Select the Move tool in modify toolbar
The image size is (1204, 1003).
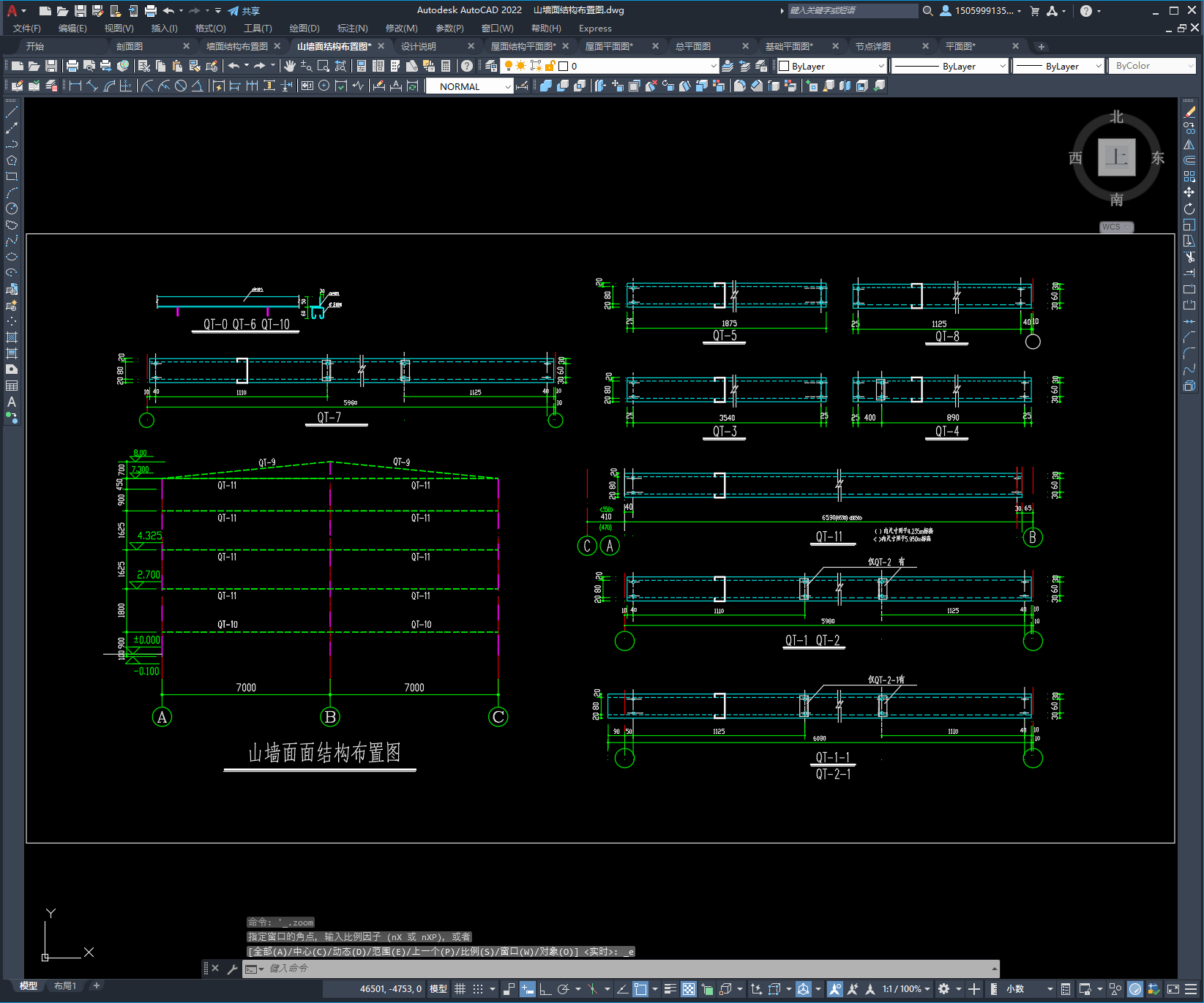[x=1189, y=192]
